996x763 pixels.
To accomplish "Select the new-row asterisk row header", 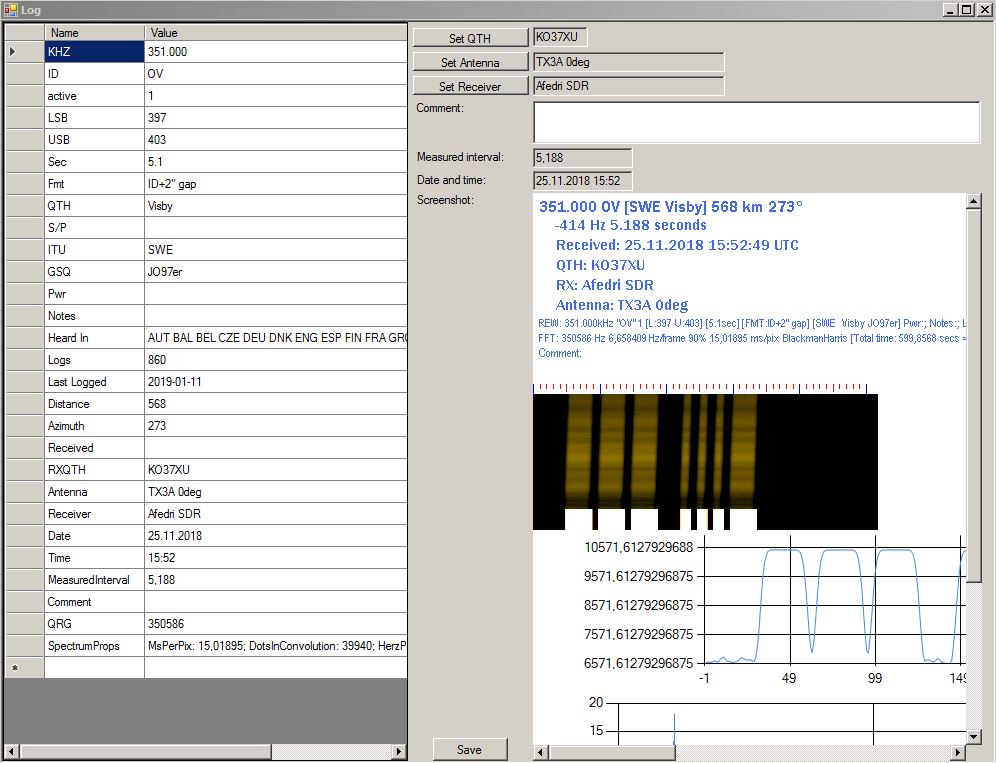I will (24, 668).
